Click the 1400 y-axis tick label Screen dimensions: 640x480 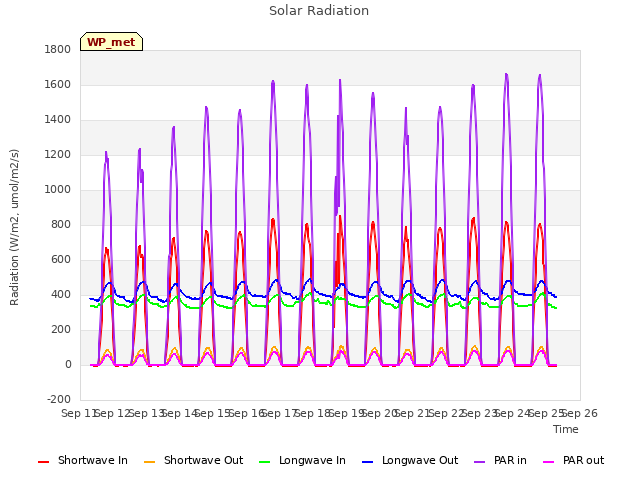pyautogui.click(x=58, y=120)
